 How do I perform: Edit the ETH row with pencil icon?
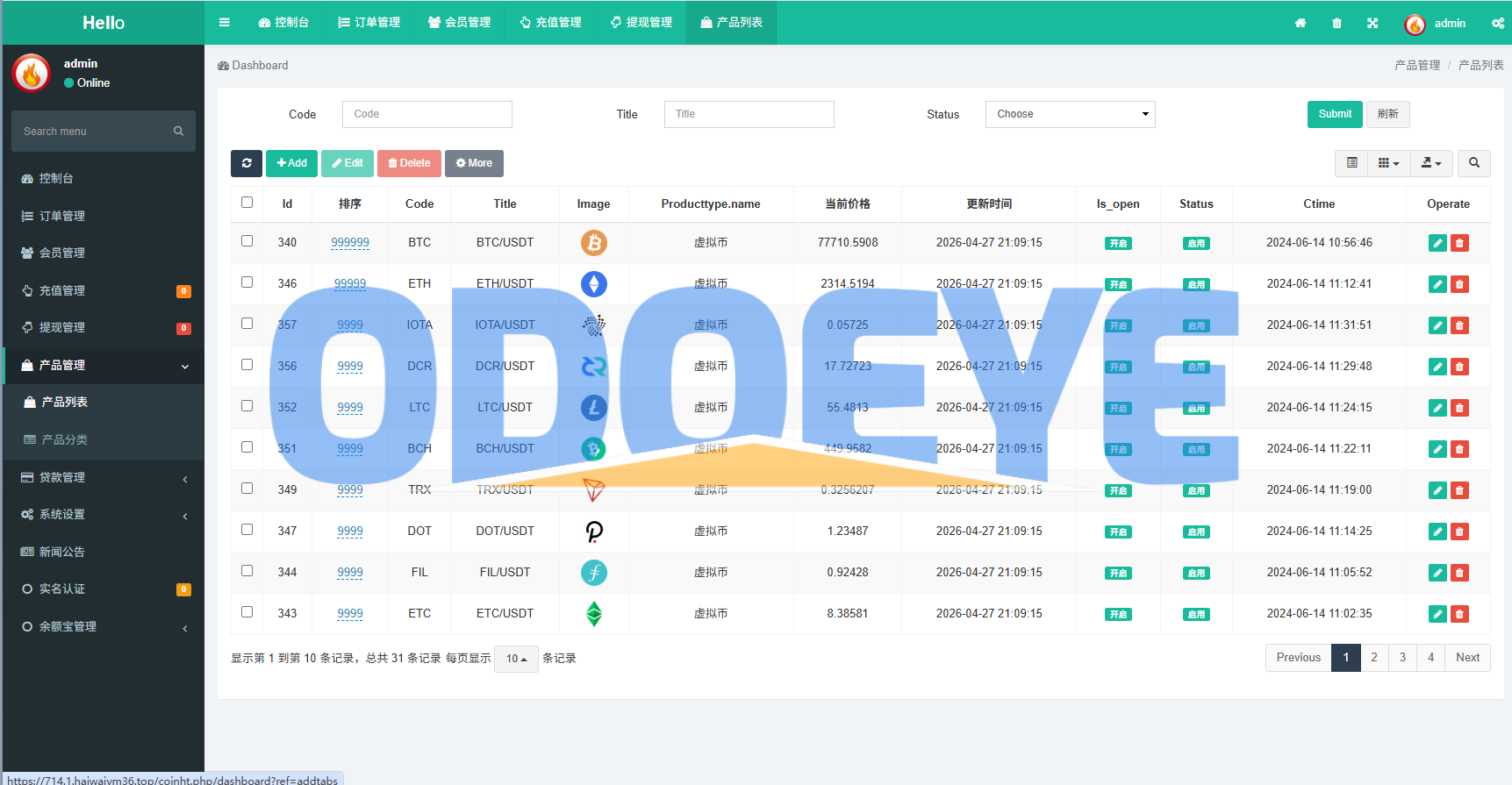pos(1437,284)
